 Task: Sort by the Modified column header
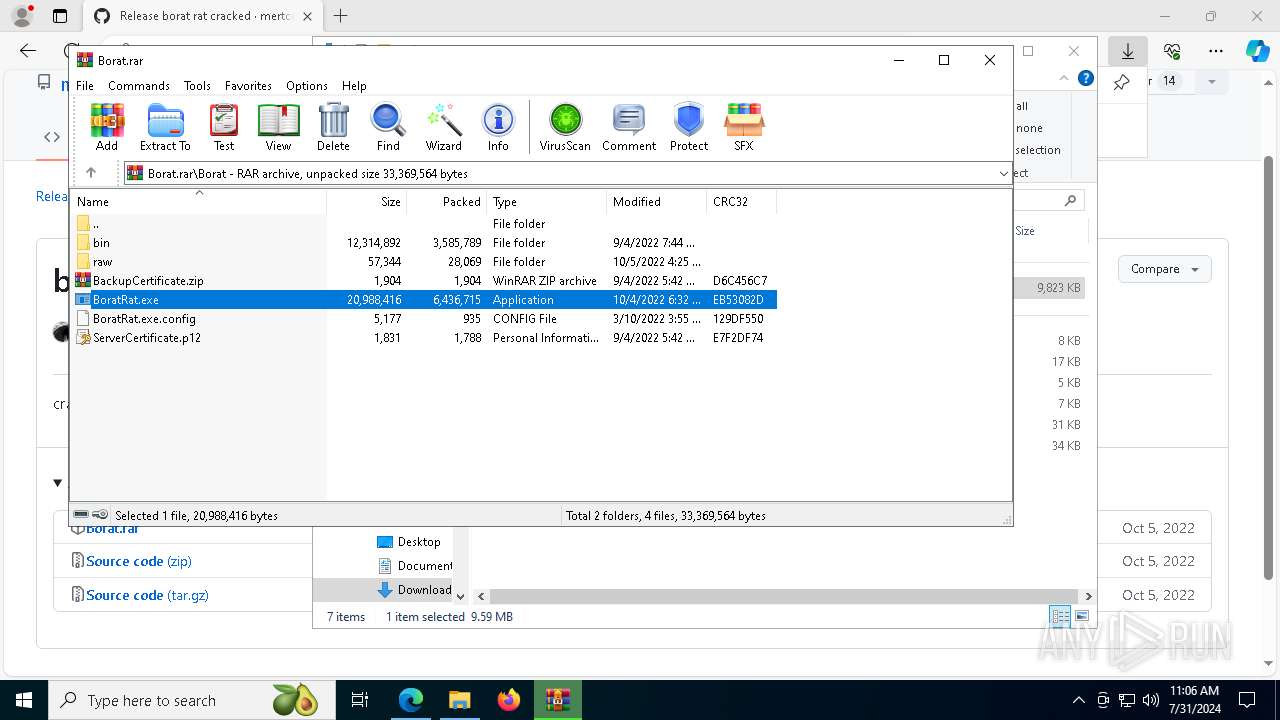[x=657, y=202]
